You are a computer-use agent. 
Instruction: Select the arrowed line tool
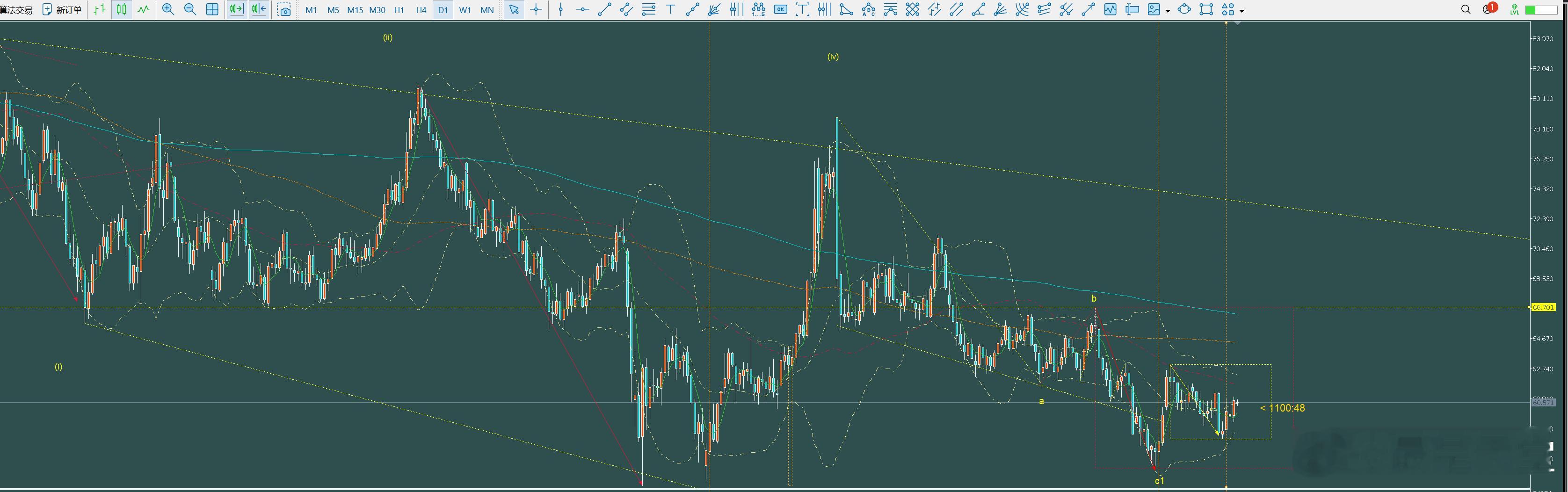1089,10
